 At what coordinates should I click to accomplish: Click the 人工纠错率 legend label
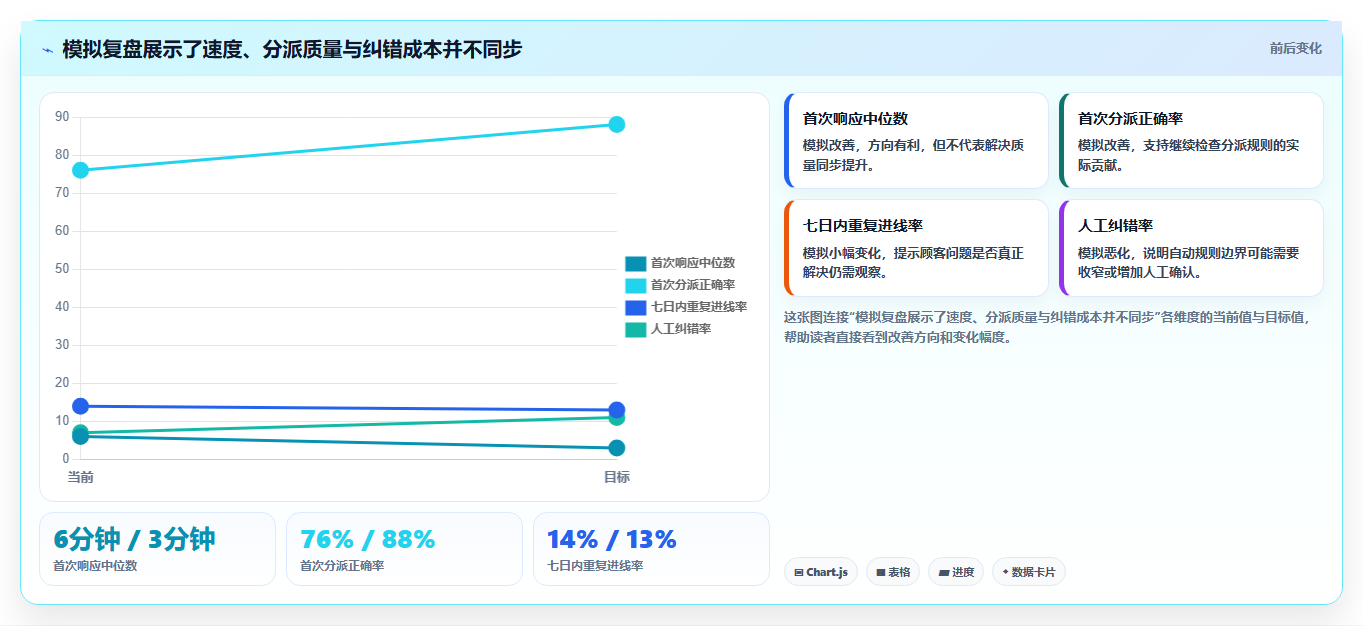point(681,329)
